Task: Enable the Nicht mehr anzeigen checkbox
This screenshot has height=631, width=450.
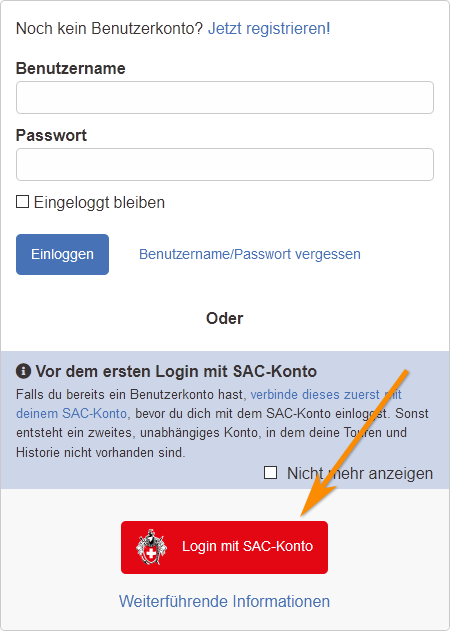Action: click(270, 472)
